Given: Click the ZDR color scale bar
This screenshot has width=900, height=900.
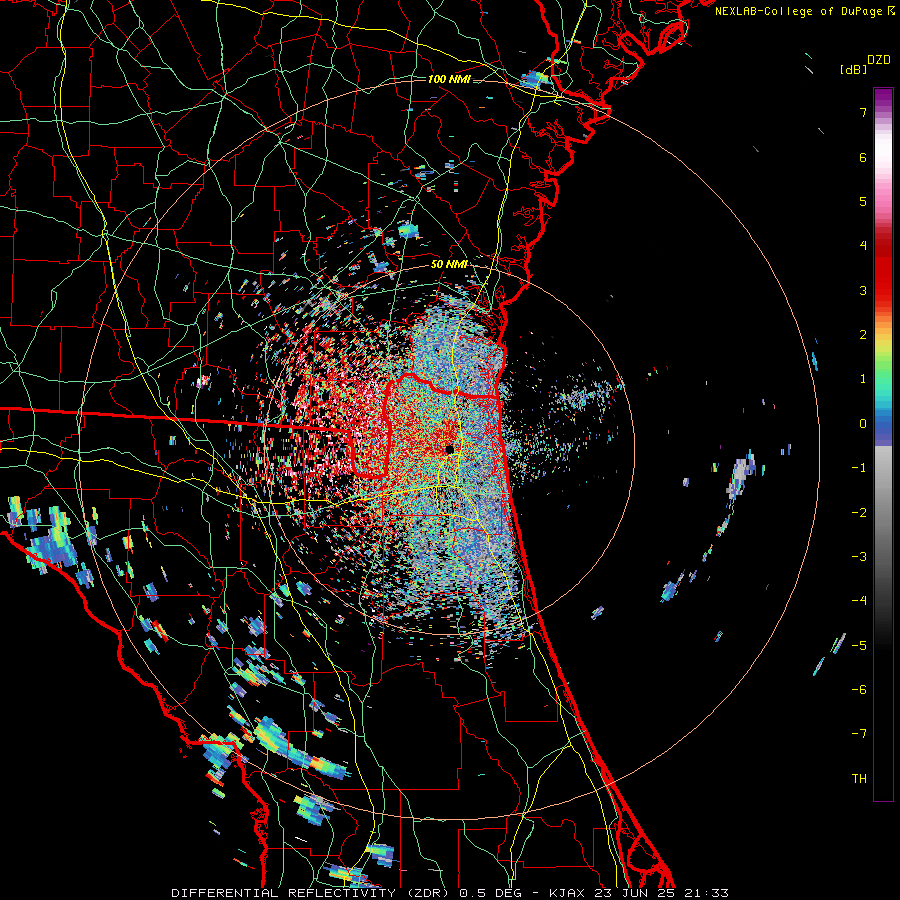Looking at the screenshot, I should (883, 444).
